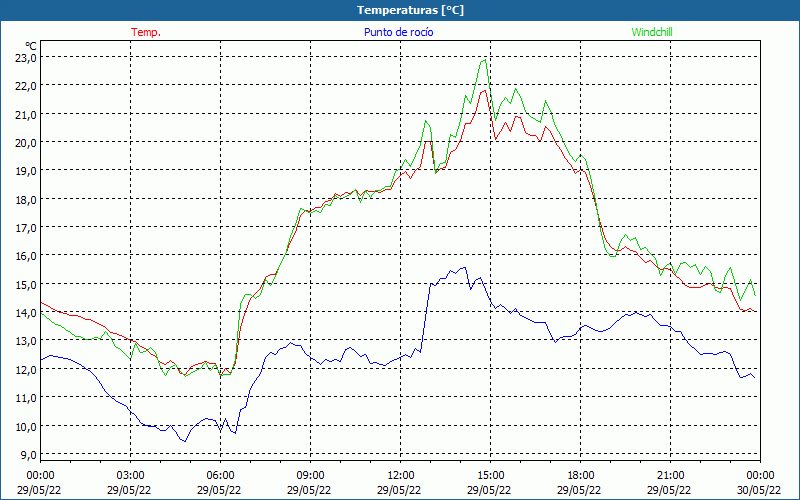
Task: Click the 12:00 time axis label
Action: pyautogui.click(x=400, y=476)
